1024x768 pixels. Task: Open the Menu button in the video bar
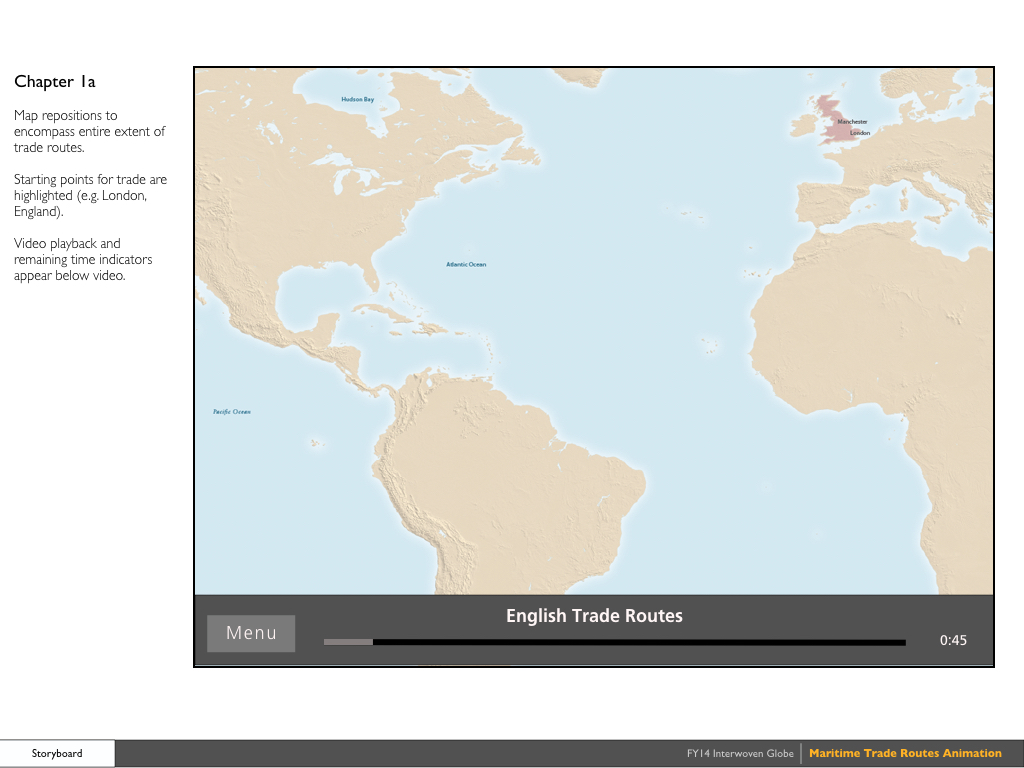pos(251,633)
